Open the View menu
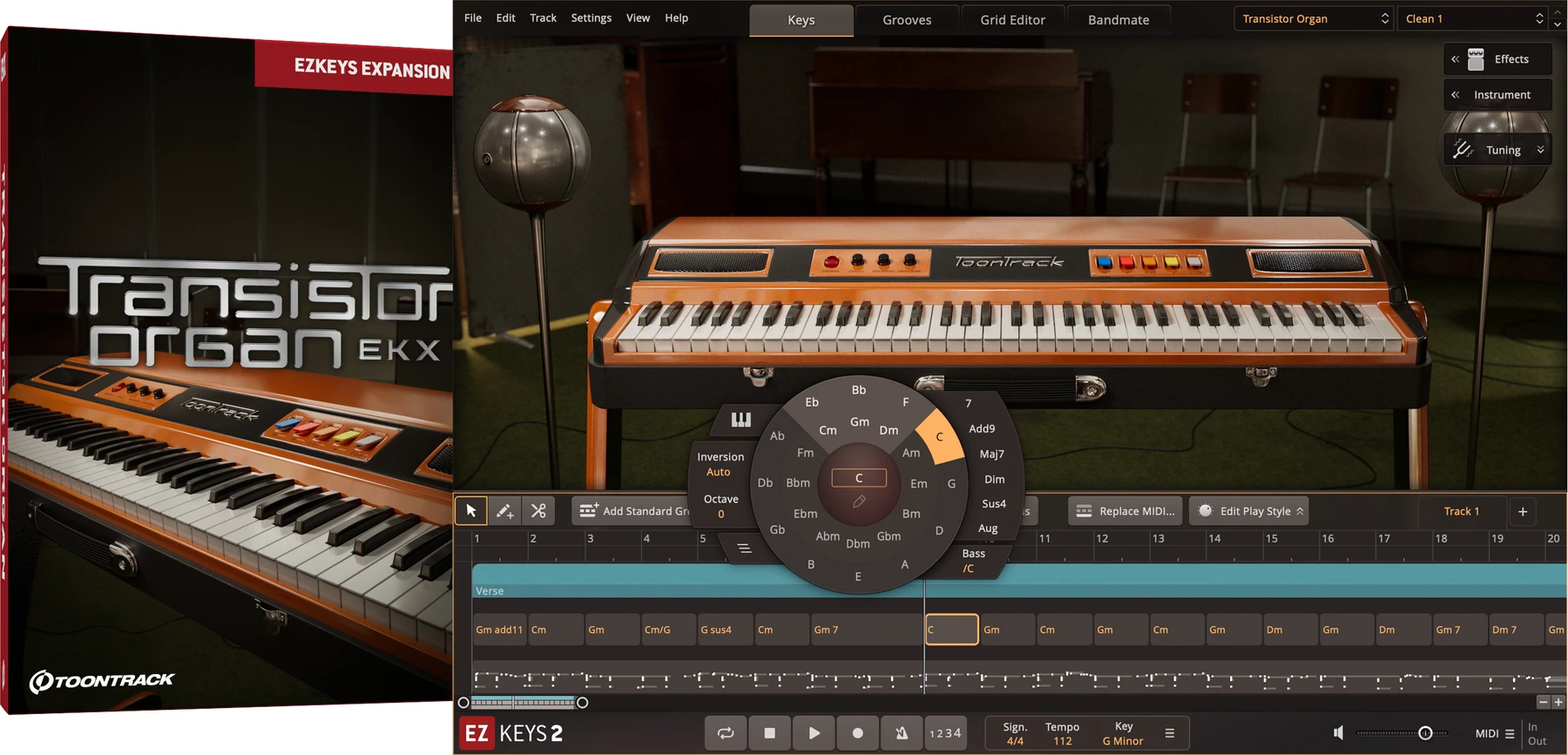 tap(638, 17)
